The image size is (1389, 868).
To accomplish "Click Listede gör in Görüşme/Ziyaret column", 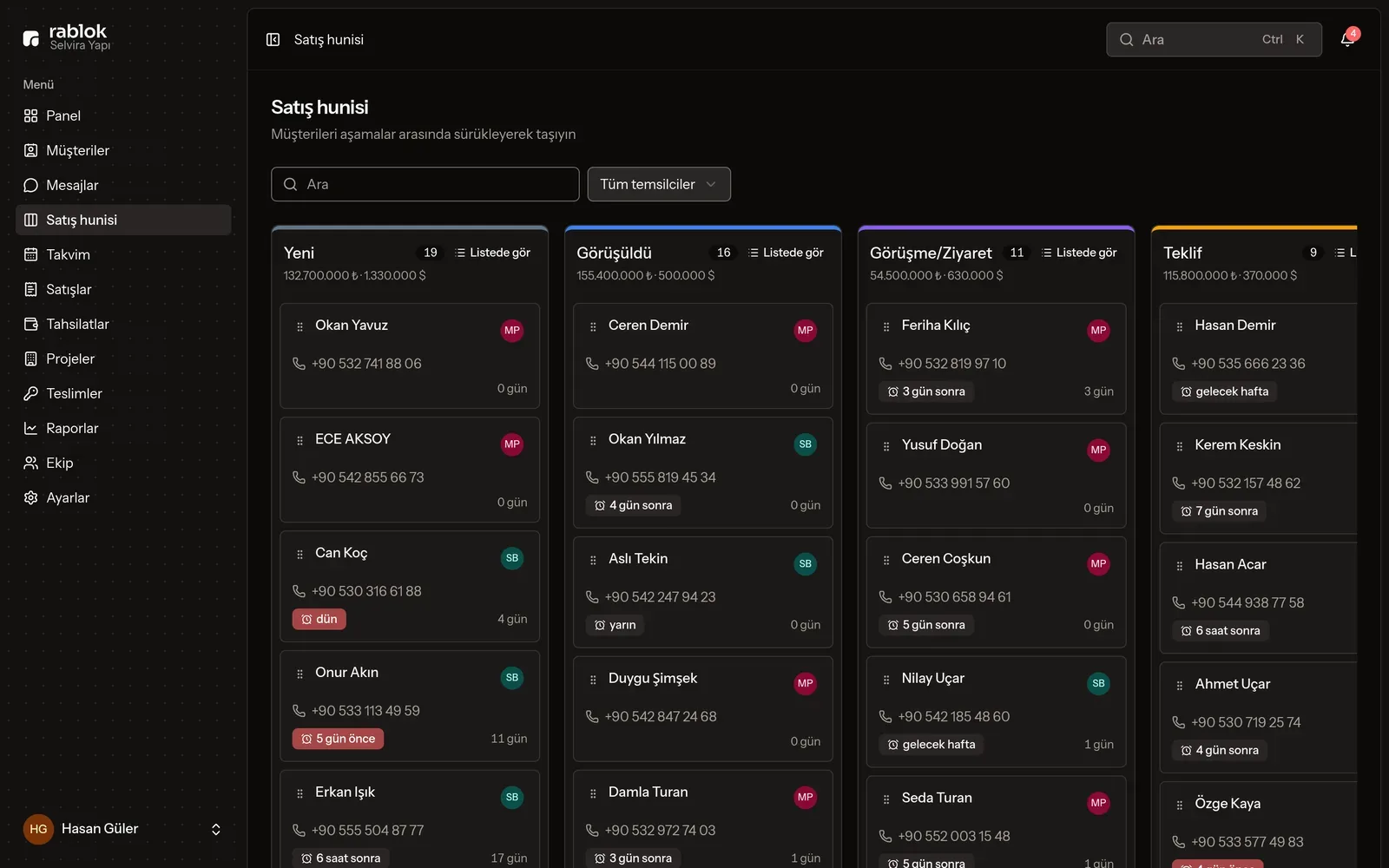I will click(1079, 253).
